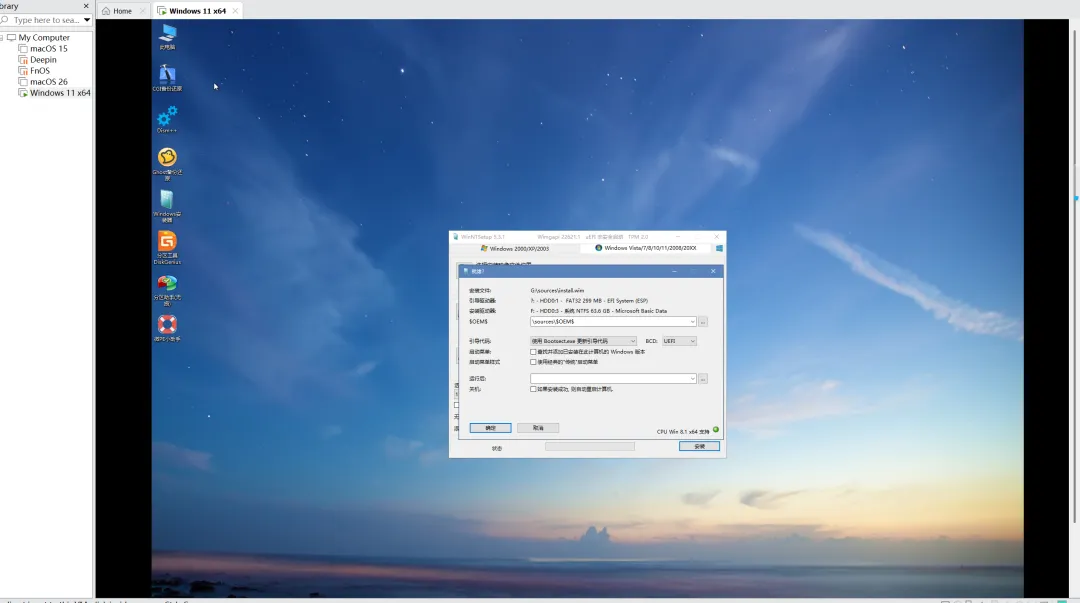Close the Windows 11 x64 tab

[x=235, y=11]
